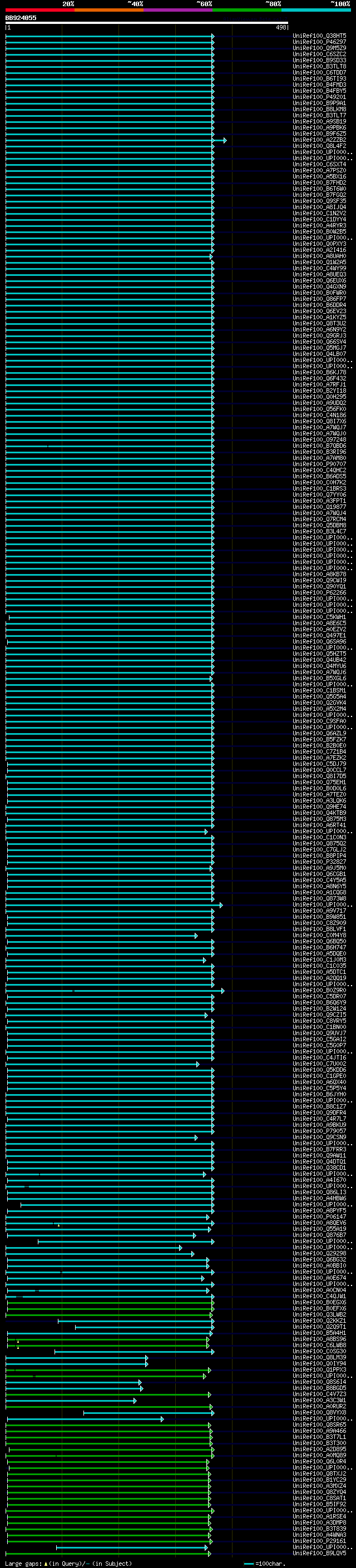The width and height of the screenshot is (356, 1568).
Task: Click the purple ~60% identity legend bar
Action: coord(179,10)
